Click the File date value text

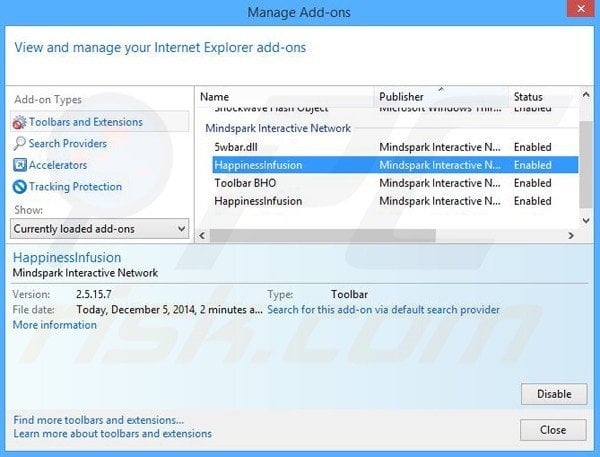(169, 309)
